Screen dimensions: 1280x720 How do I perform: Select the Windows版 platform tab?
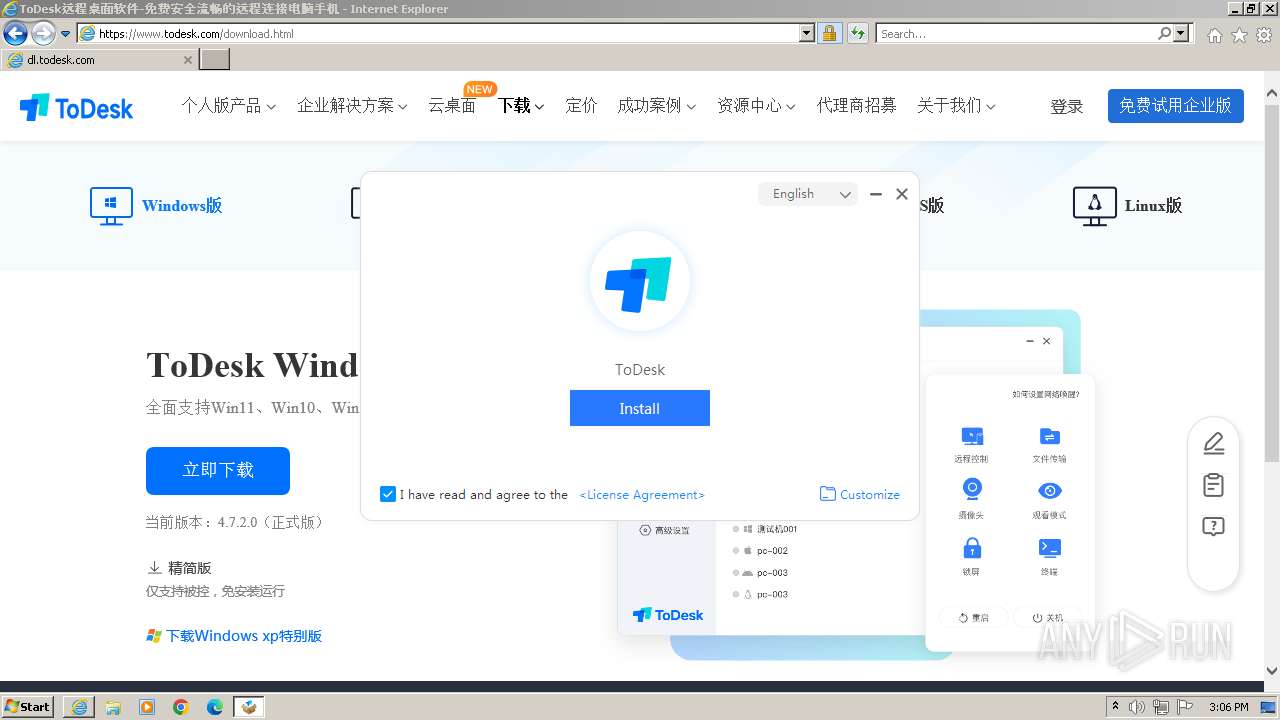156,205
